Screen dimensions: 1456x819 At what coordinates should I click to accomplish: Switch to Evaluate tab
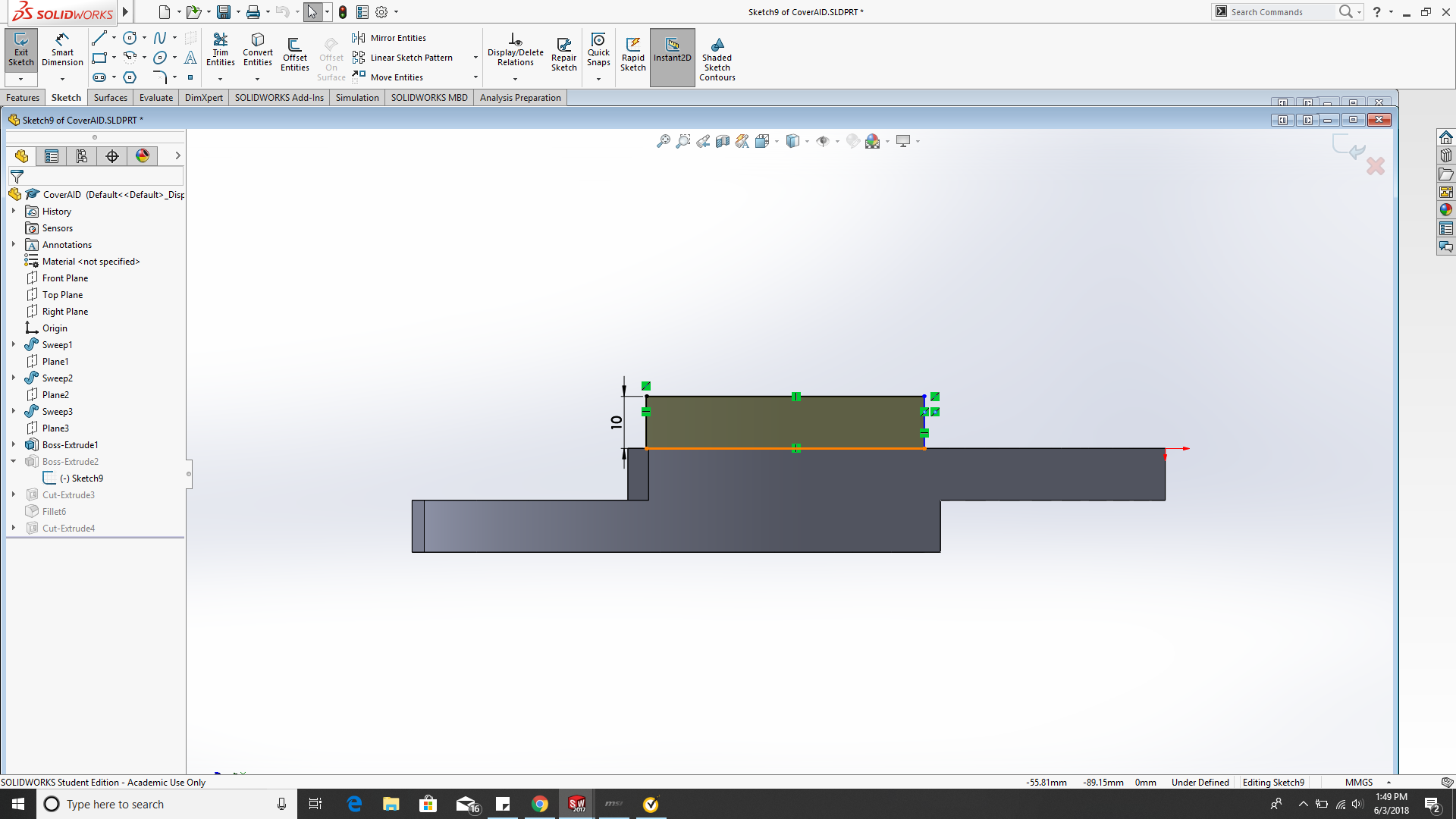point(156,98)
